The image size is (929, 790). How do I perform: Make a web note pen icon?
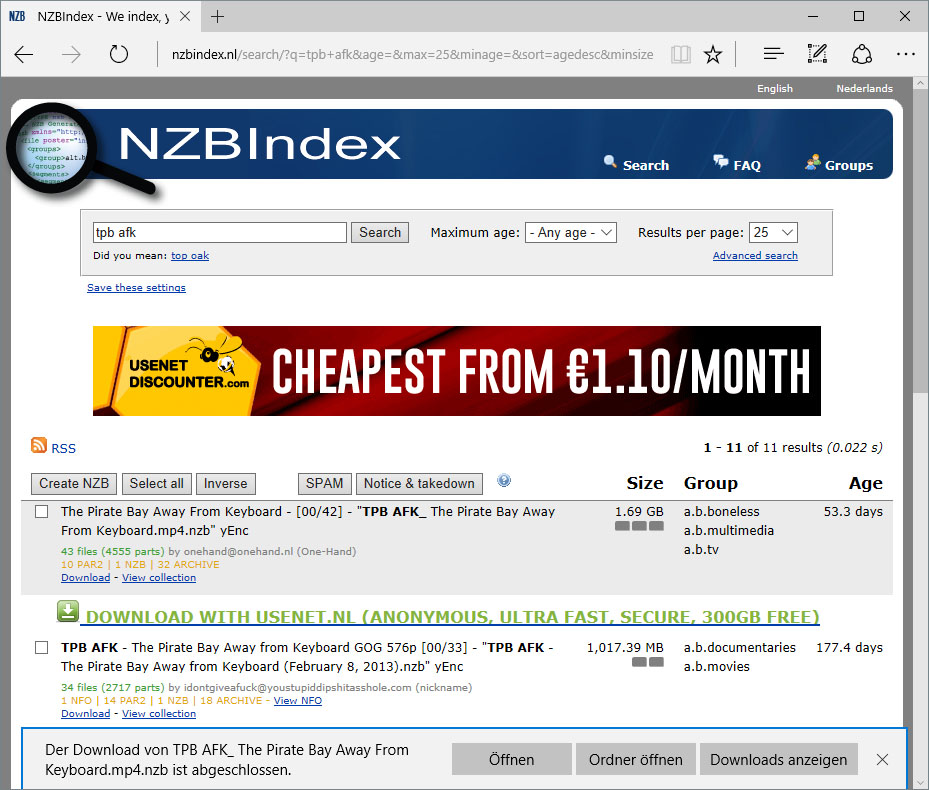(818, 54)
